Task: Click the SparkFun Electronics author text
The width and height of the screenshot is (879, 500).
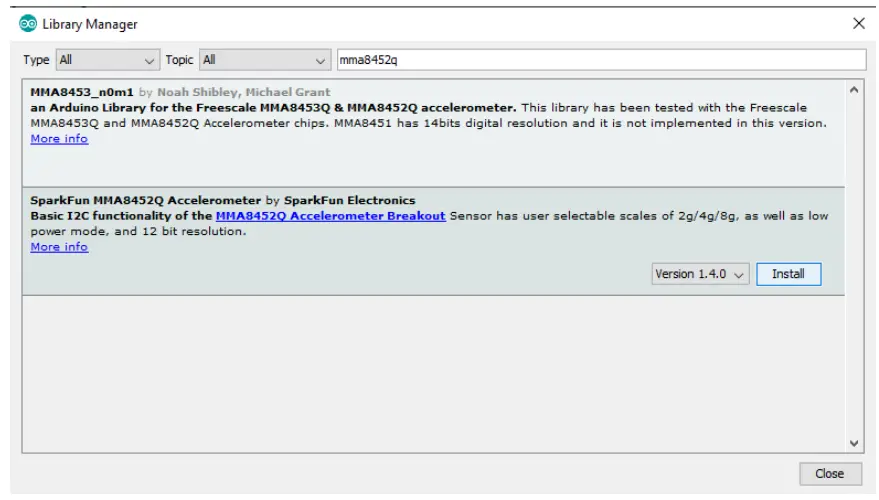Action: pos(349,201)
